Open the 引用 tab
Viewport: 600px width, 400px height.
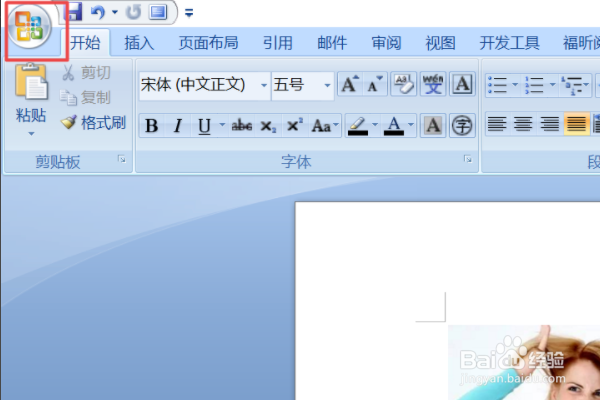pos(278,42)
